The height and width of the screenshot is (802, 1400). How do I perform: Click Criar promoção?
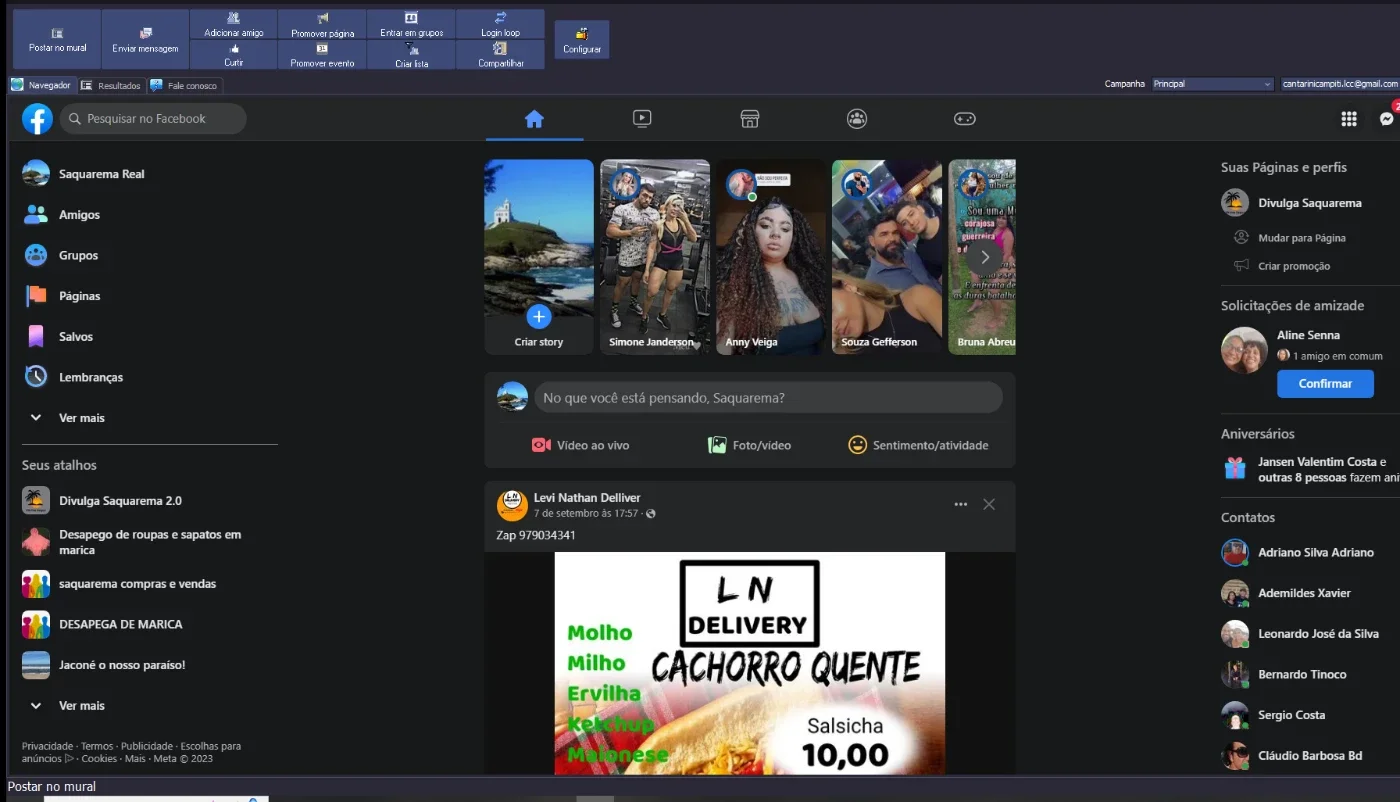(1294, 266)
